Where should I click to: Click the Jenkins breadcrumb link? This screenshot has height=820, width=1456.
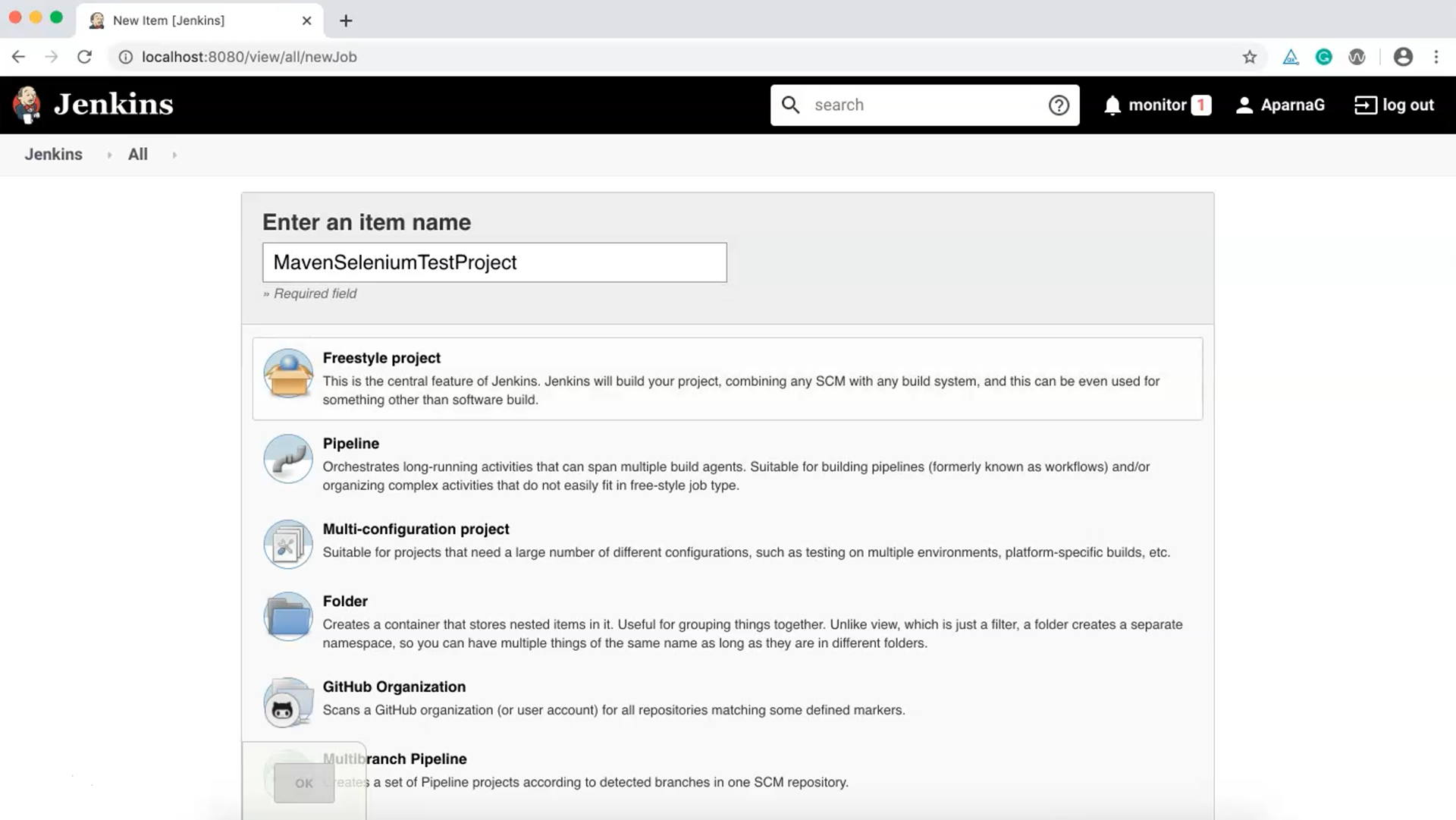[53, 154]
